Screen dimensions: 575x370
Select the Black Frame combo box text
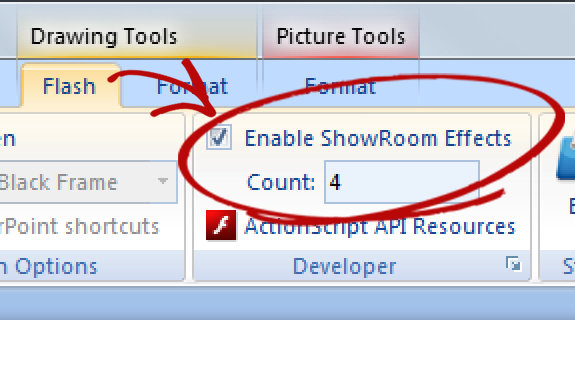59,182
